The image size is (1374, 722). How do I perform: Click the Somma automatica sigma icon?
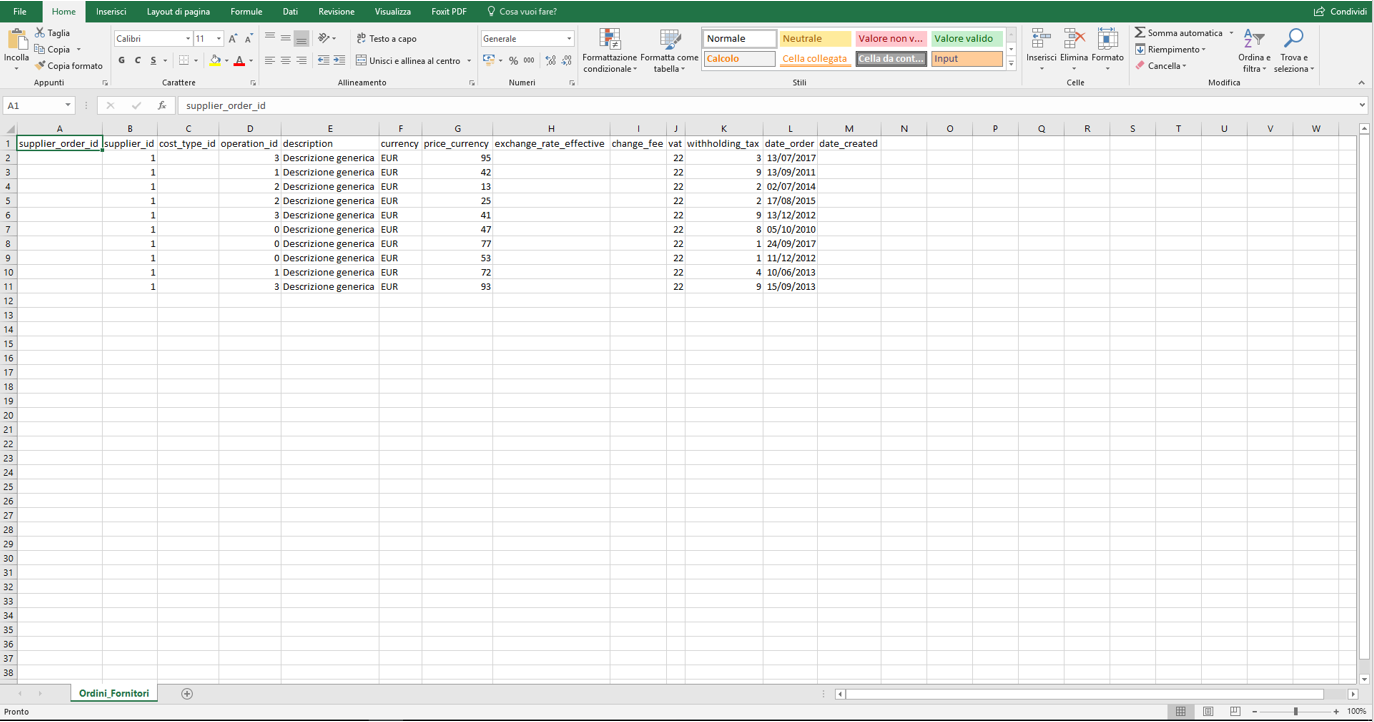pyautogui.click(x=1140, y=33)
